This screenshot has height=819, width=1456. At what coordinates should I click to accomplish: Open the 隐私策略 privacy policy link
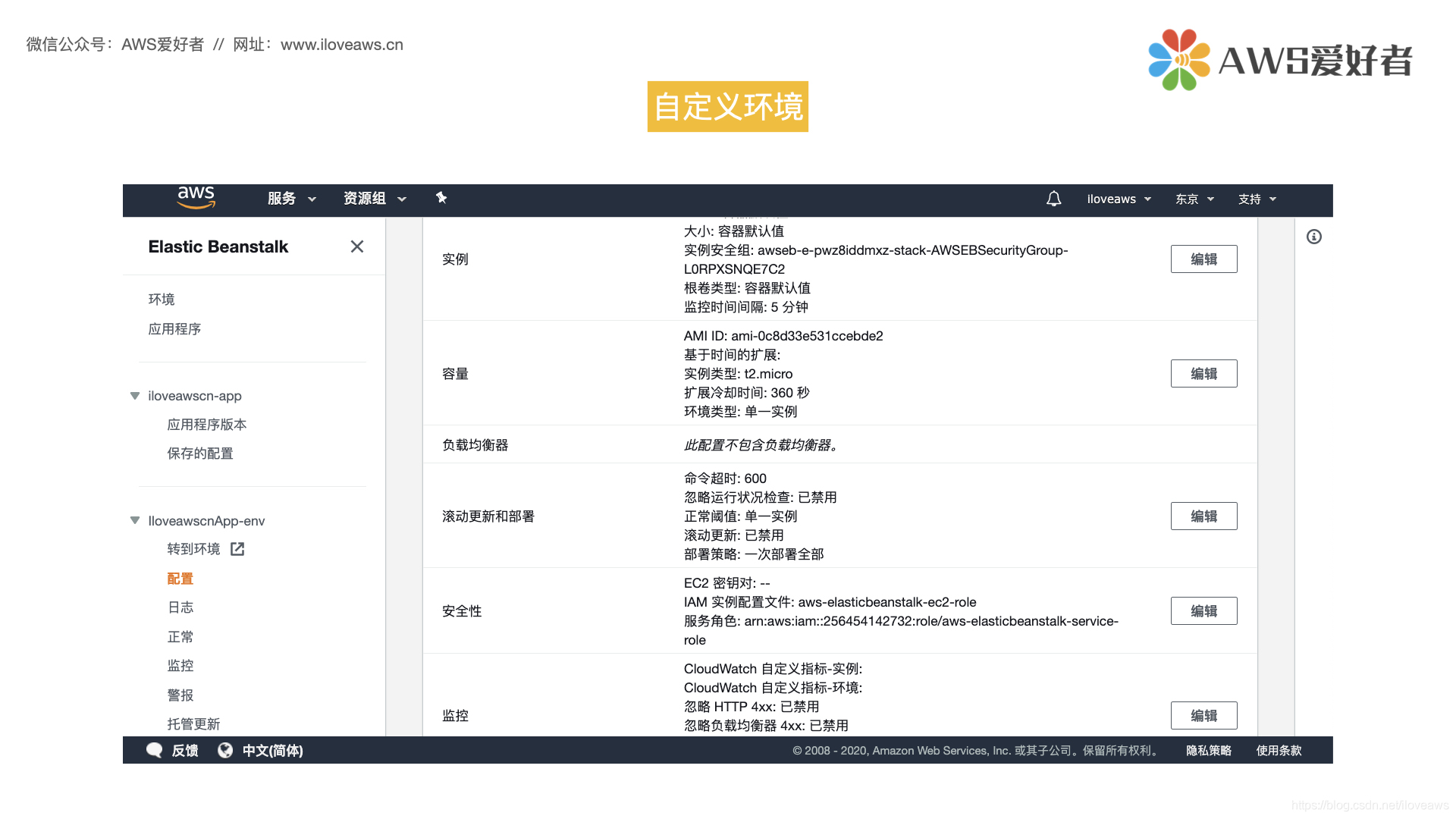[x=1209, y=751]
